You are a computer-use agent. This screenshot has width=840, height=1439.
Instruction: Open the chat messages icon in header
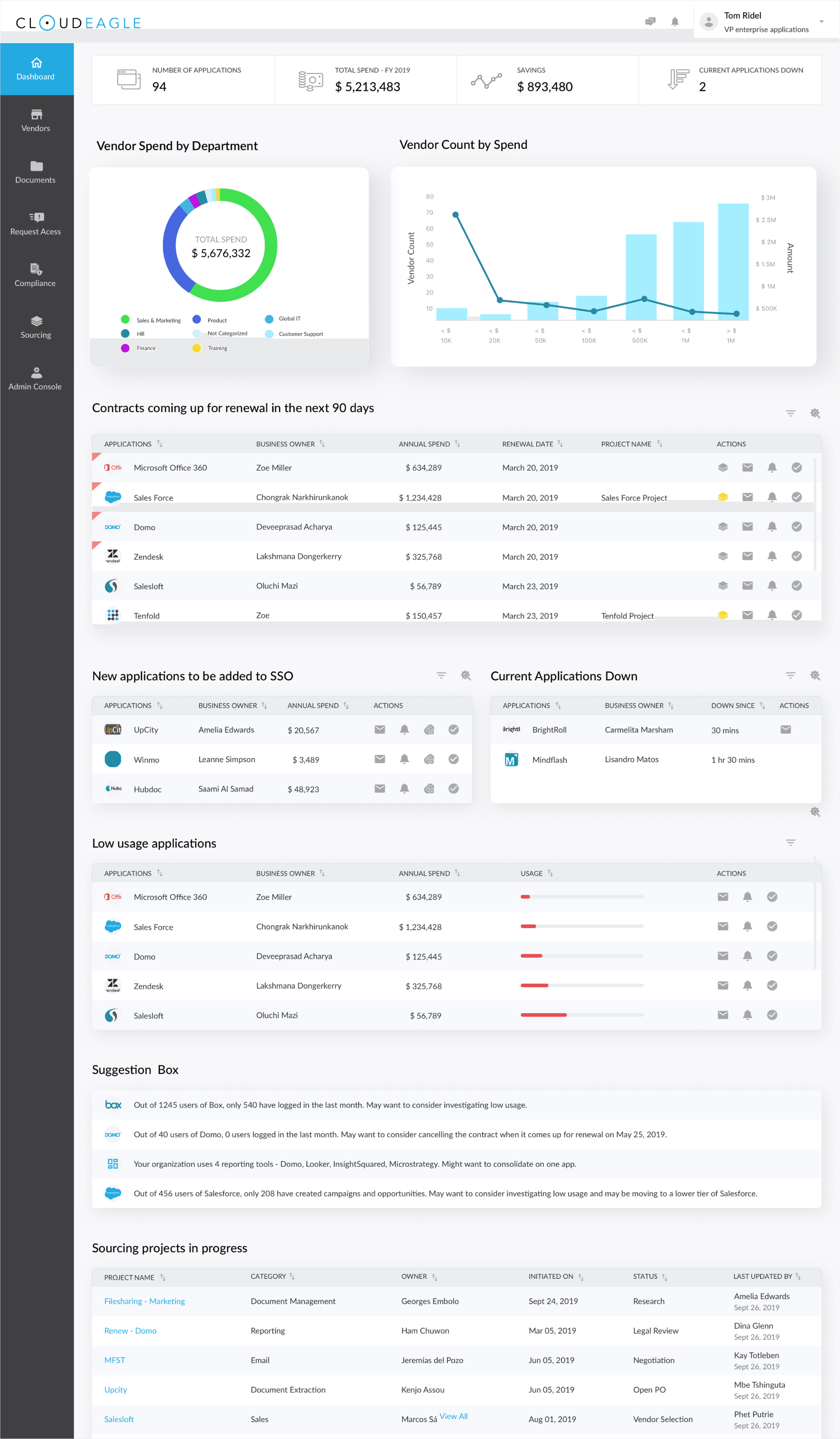point(650,22)
